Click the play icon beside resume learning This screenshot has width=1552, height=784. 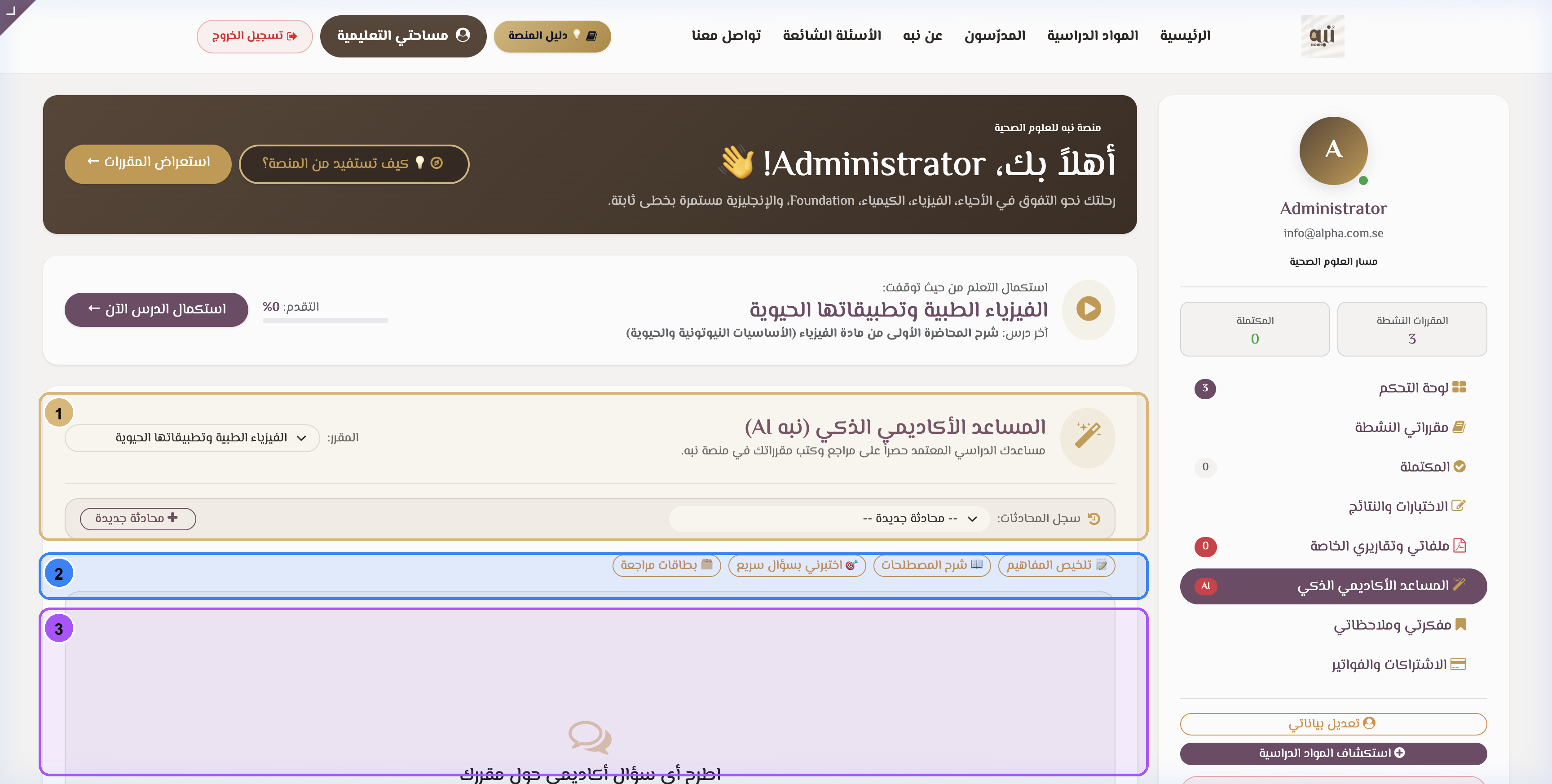pos(1088,309)
